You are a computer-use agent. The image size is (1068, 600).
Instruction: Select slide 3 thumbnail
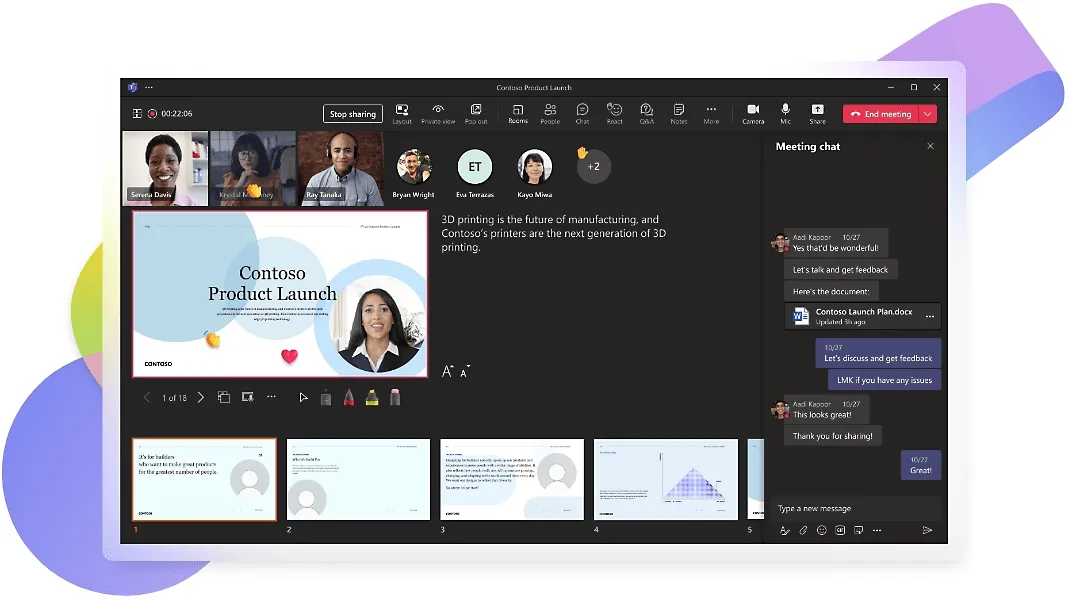(x=512, y=479)
